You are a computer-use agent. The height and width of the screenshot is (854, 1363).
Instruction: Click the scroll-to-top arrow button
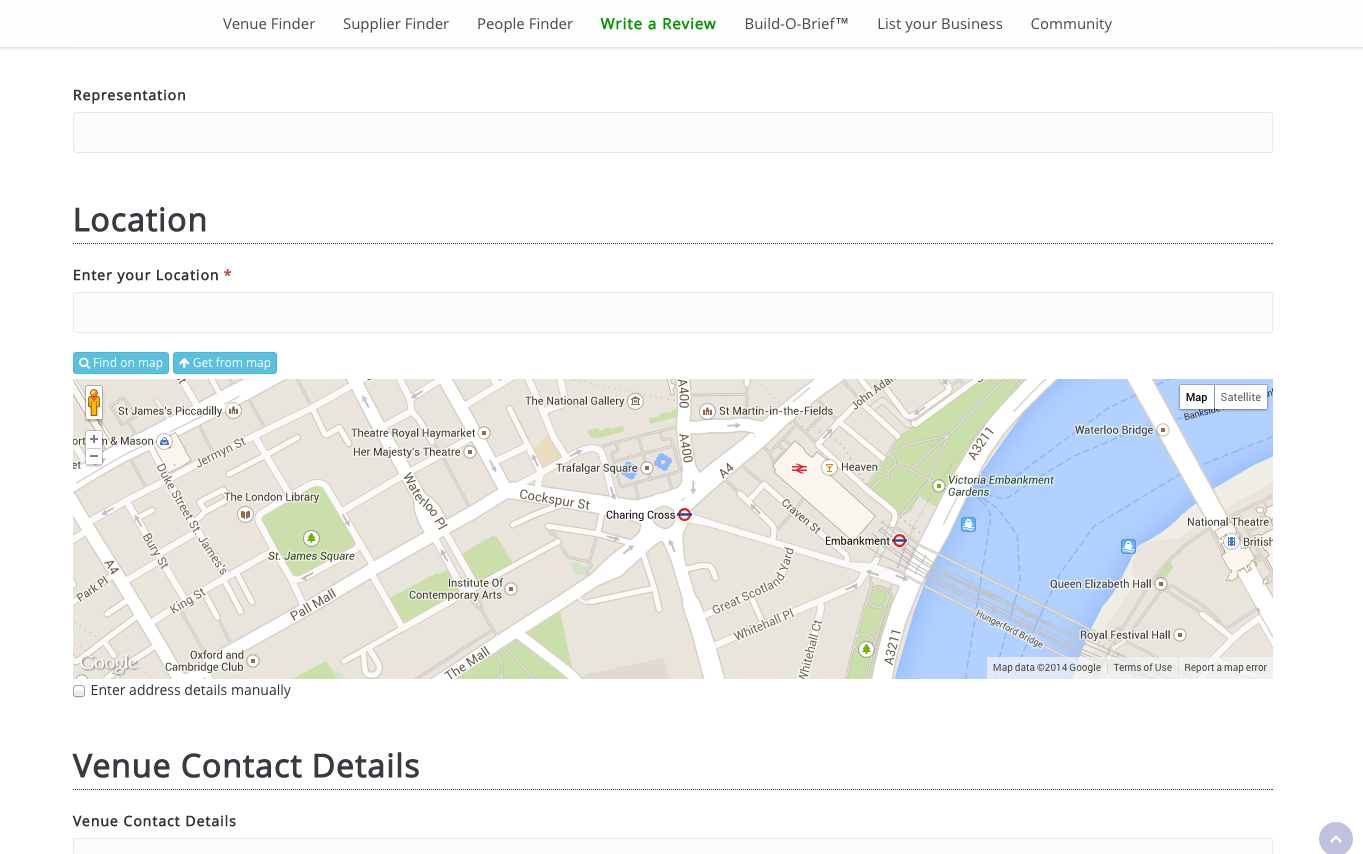pos(1335,838)
